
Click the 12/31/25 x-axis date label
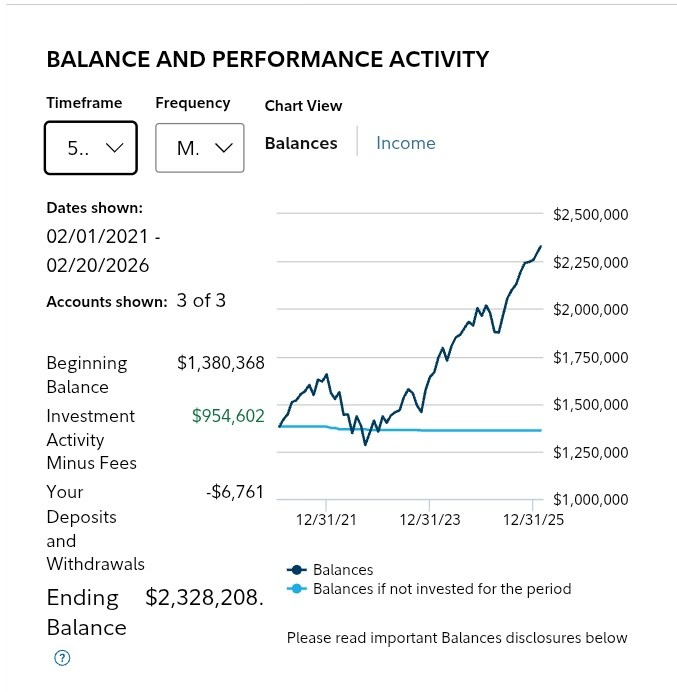[x=533, y=519]
